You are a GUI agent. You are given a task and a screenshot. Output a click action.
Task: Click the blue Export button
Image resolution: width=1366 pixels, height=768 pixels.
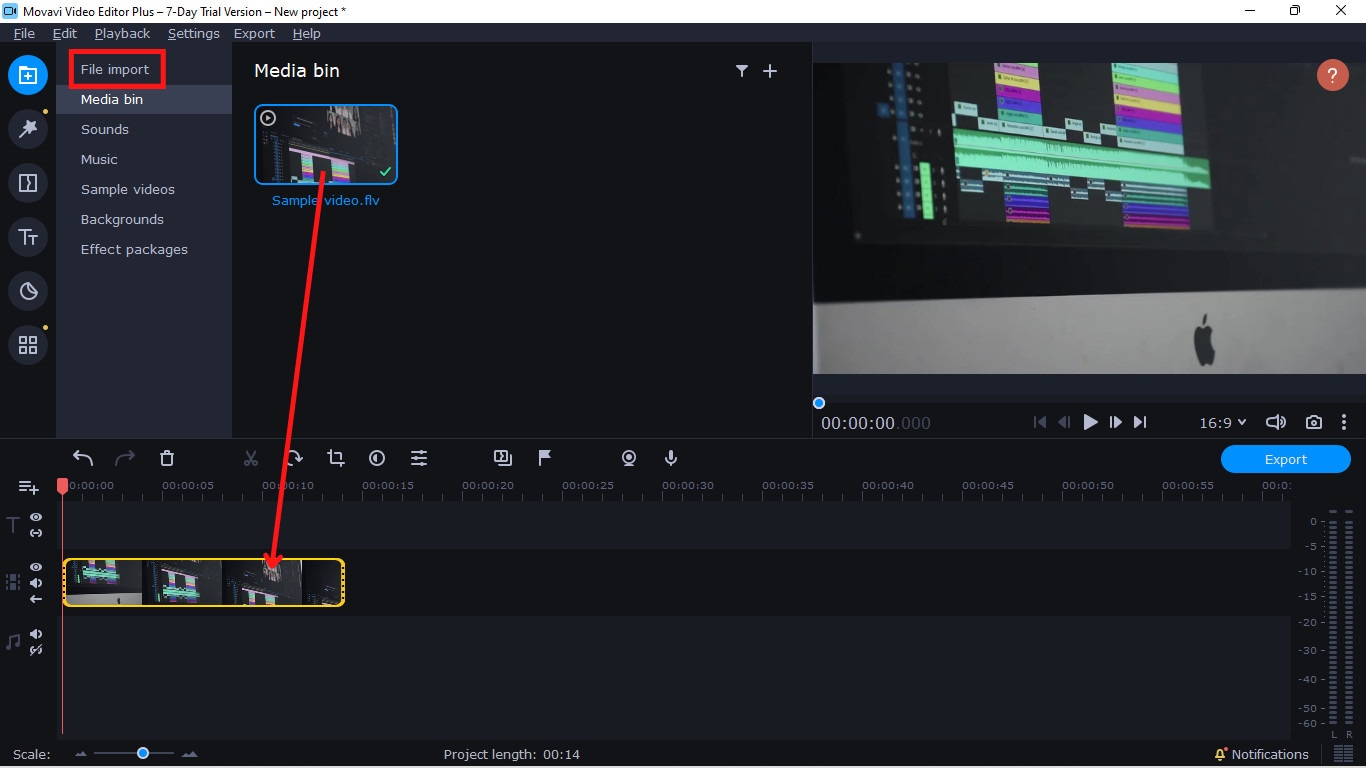(x=1285, y=459)
